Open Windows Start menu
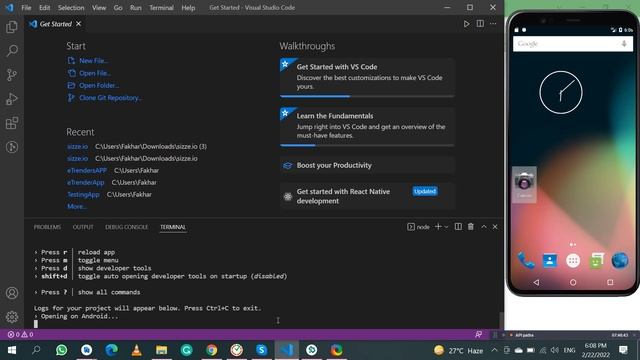Viewport: 640px width, 360px height. (12, 350)
